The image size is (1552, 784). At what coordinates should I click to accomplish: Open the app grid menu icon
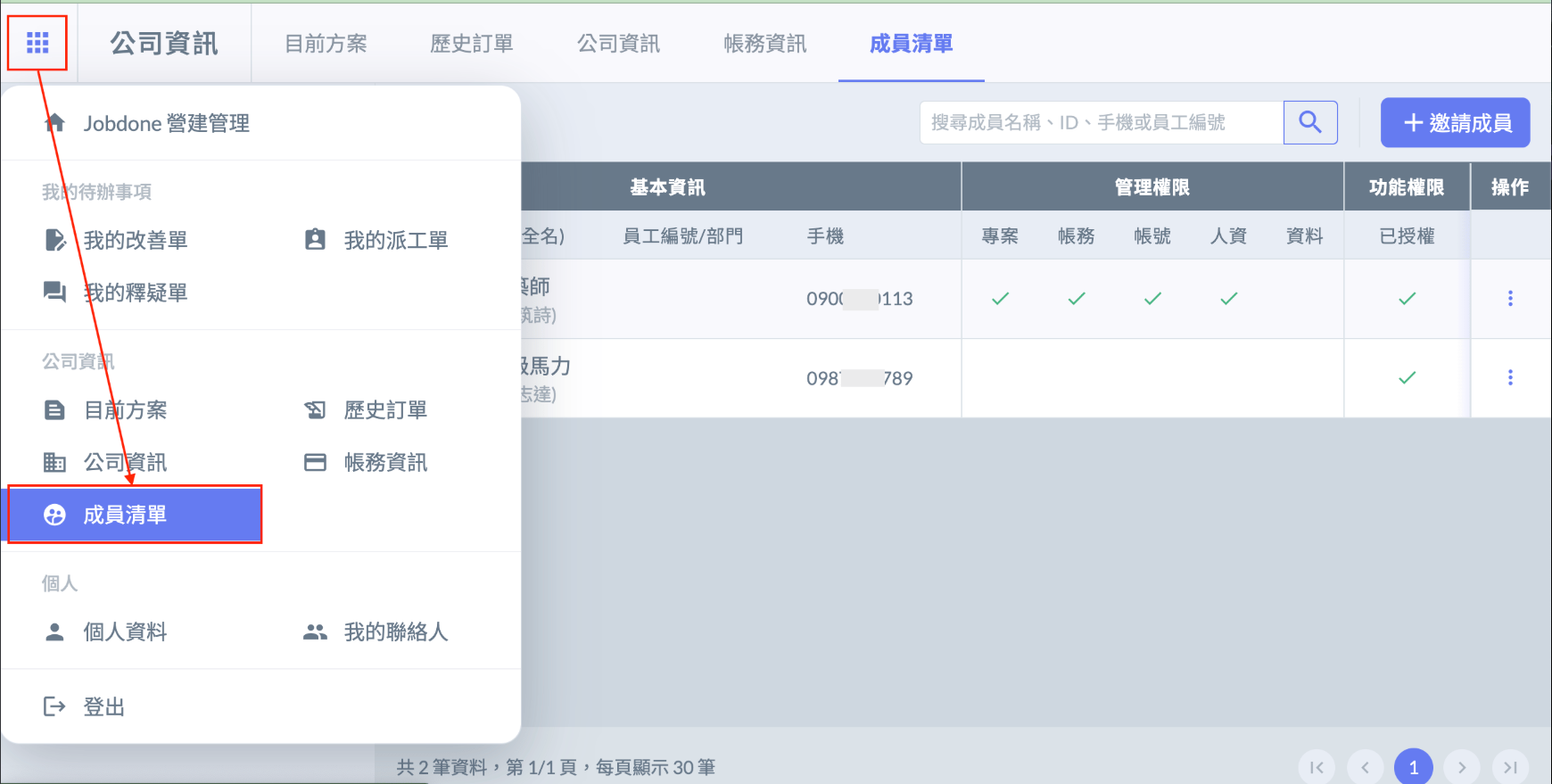point(37,43)
